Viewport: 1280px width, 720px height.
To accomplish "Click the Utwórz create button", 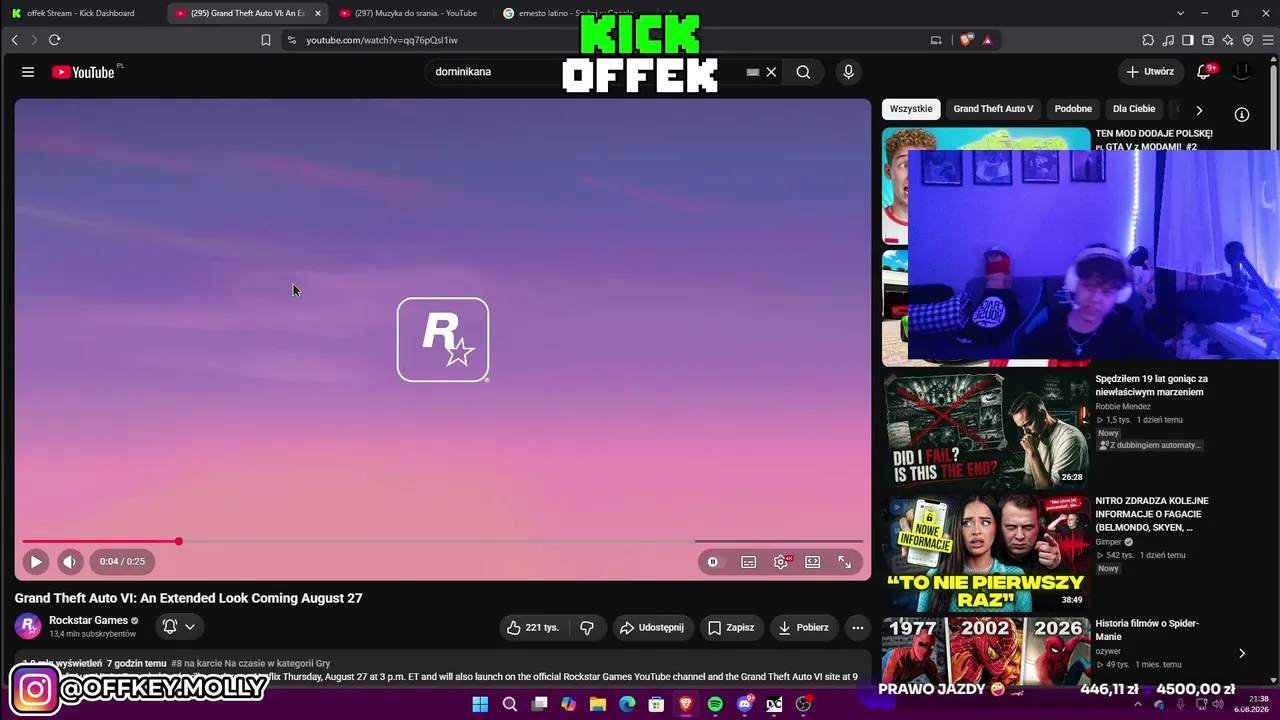I will coord(1151,72).
